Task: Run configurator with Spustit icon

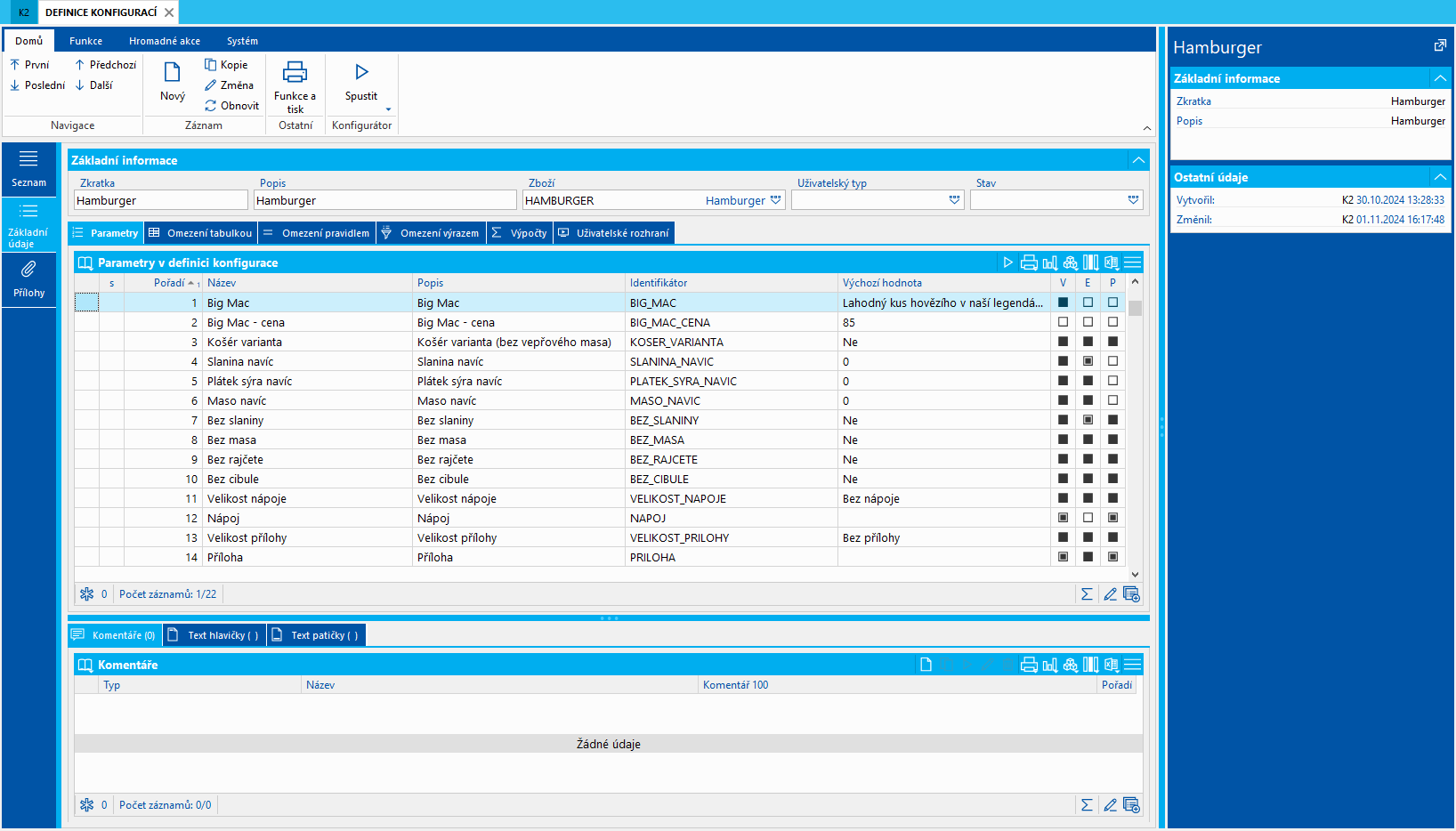Action: [x=361, y=73]
